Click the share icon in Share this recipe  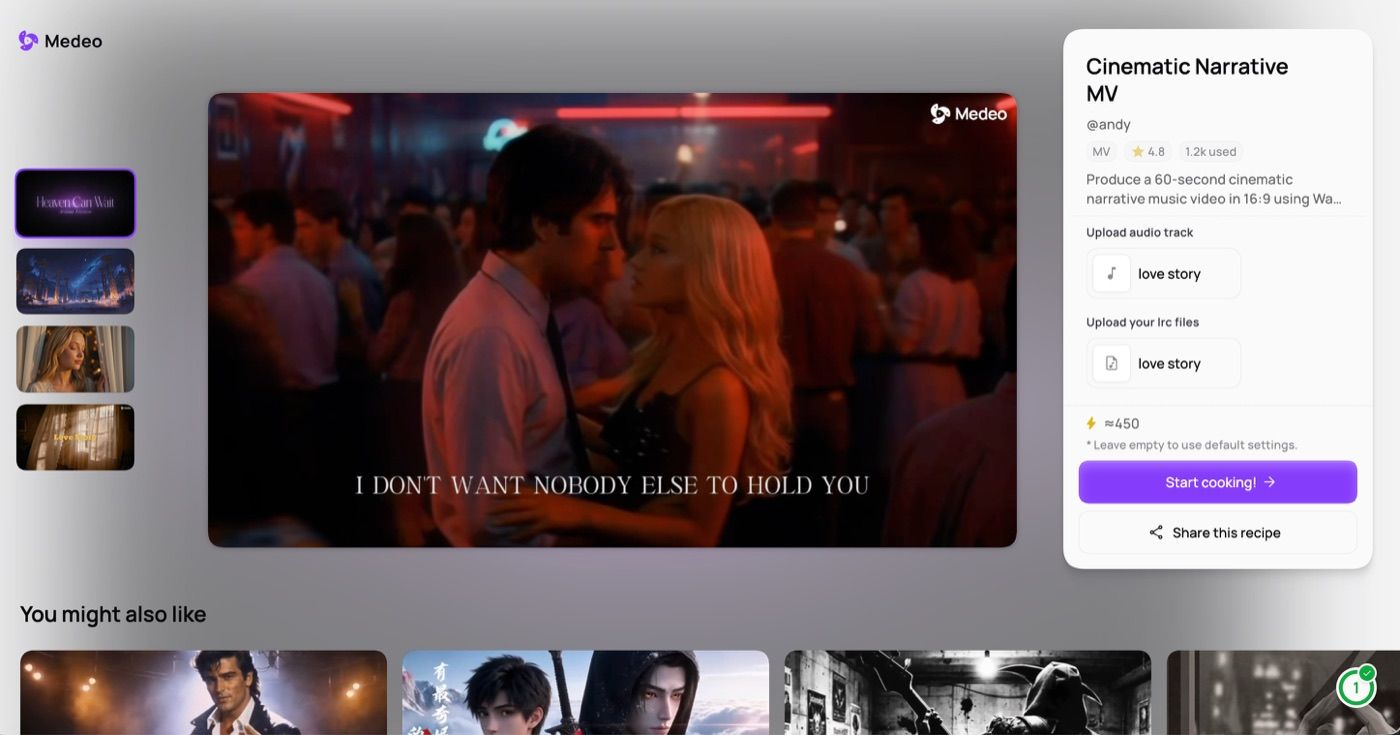(1156, 532)
